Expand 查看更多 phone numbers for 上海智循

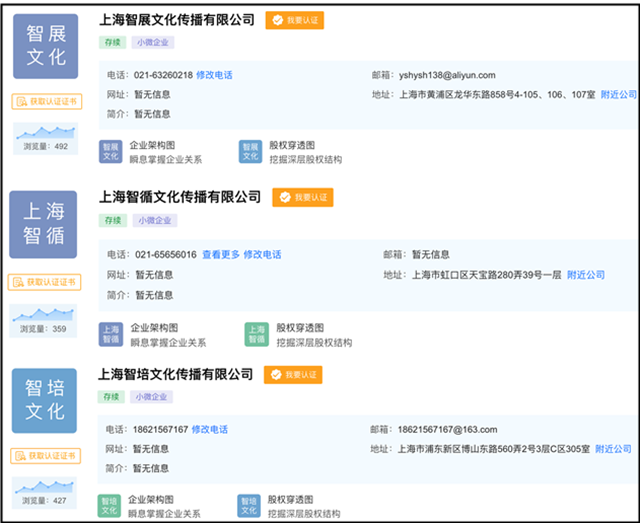click(220, 255)
